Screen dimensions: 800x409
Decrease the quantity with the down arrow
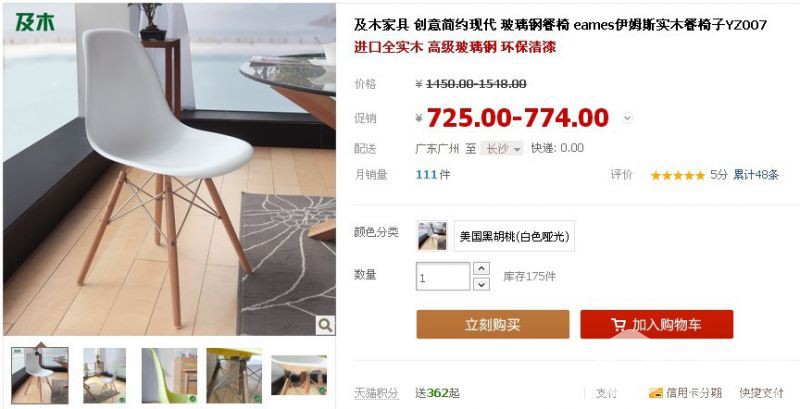click(x=481, y=284)
